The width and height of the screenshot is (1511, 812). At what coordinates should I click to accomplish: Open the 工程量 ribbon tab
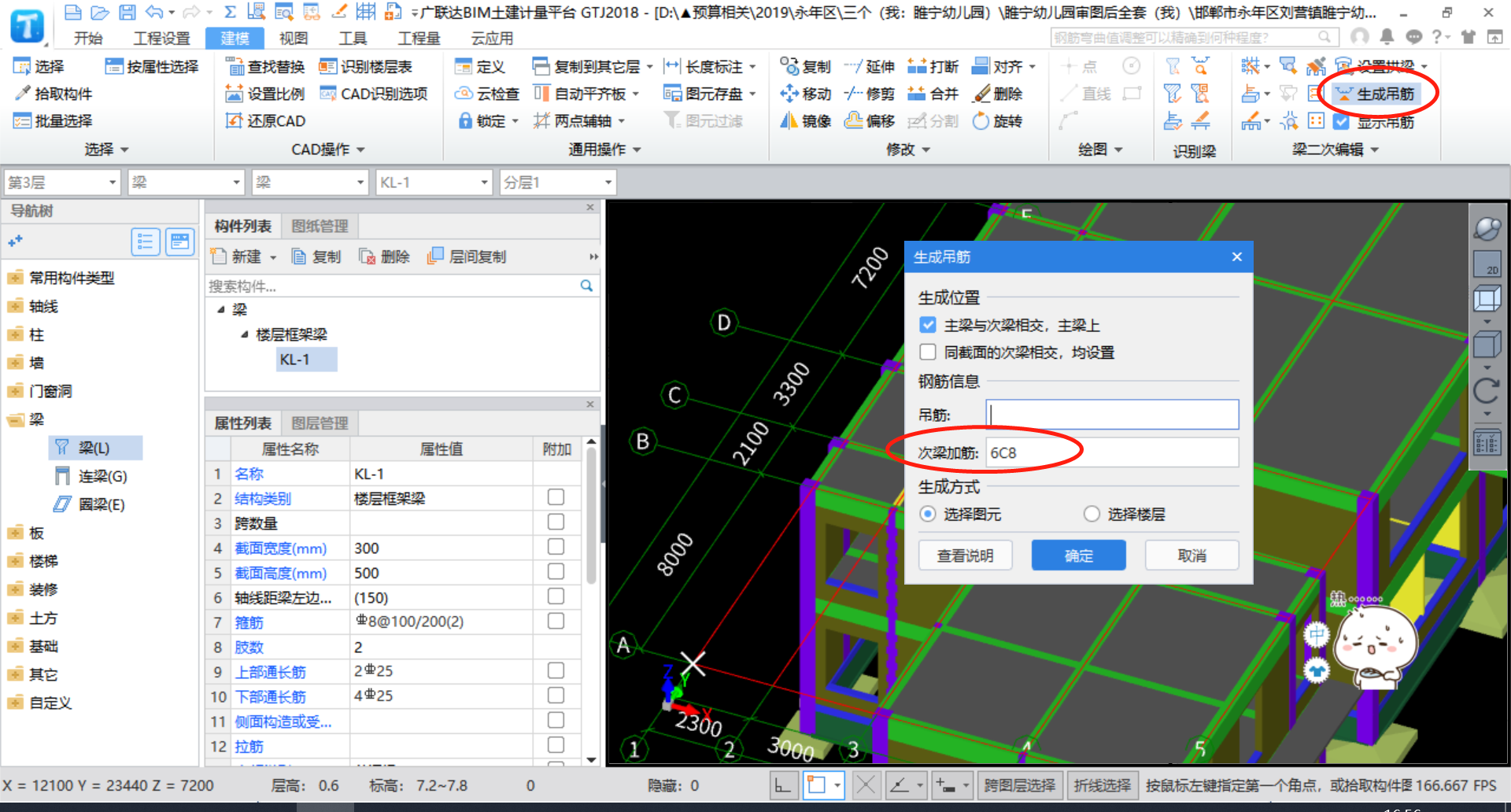(419, 39)
